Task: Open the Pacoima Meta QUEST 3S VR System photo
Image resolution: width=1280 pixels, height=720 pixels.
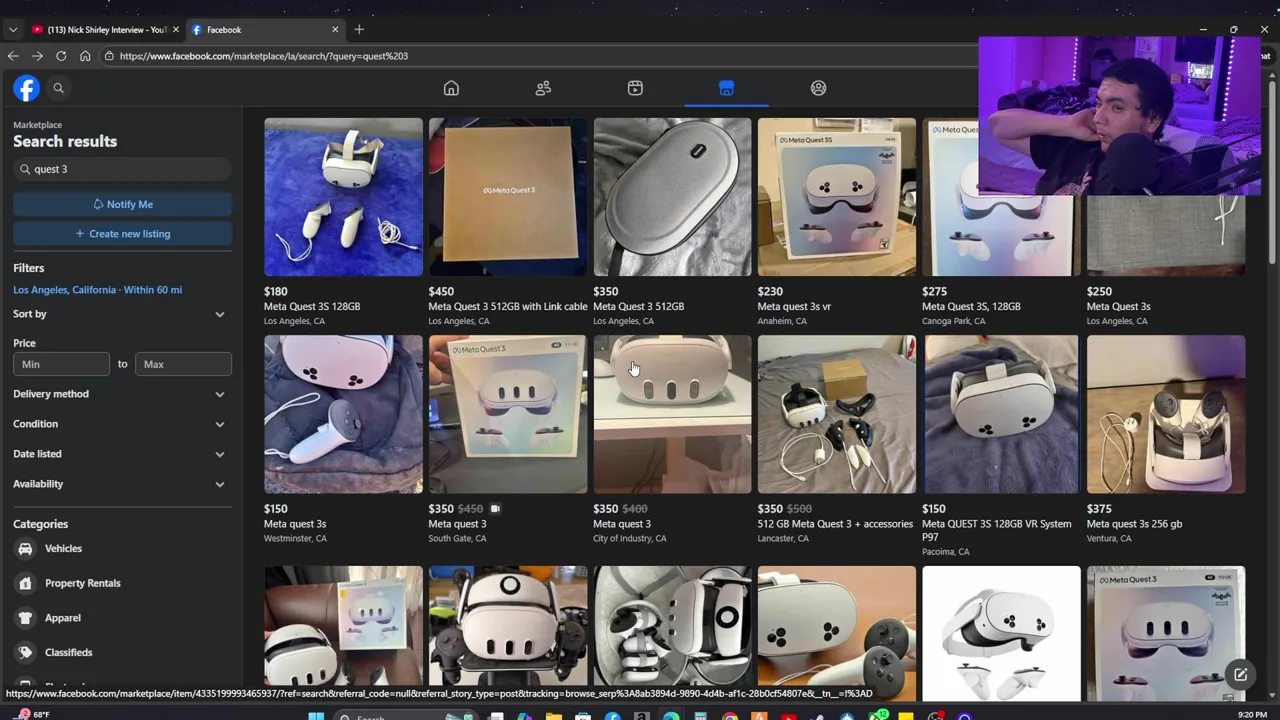Action: click(1001, 414)
